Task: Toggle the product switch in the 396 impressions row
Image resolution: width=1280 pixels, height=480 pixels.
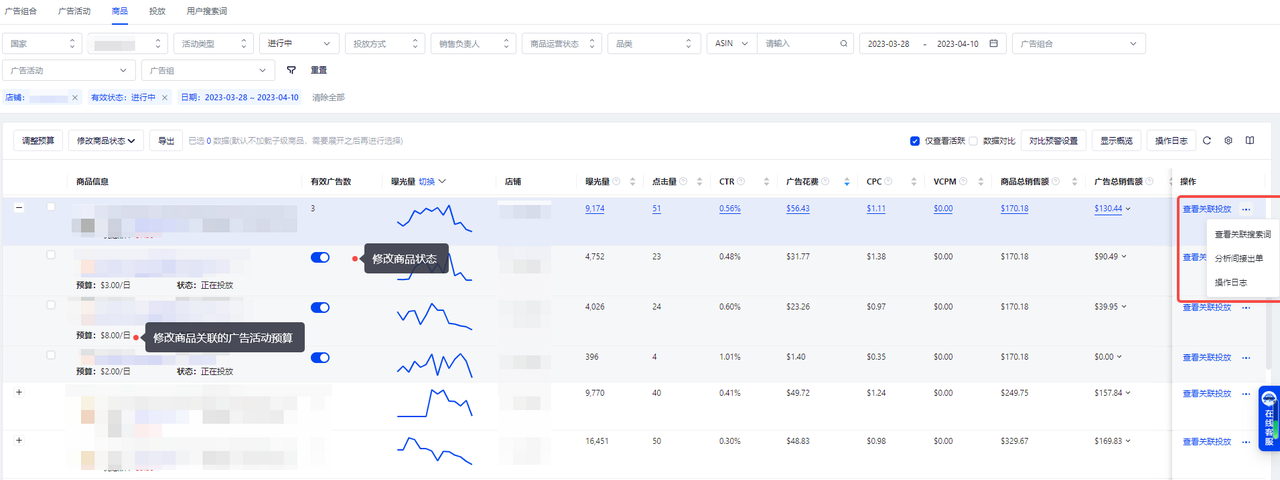Action: coord(320,357)
